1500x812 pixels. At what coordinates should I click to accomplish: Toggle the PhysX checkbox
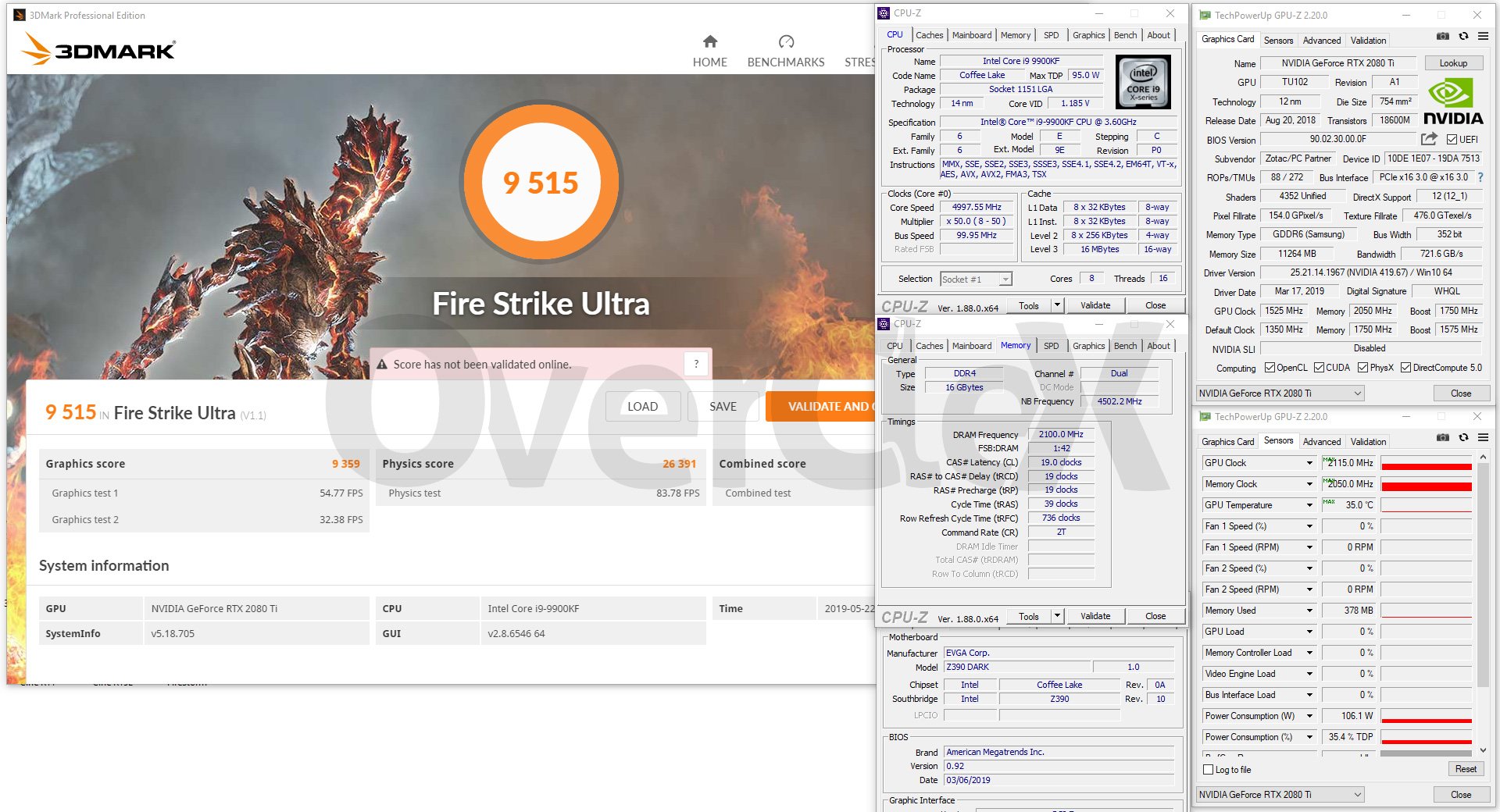pos(1362,368)
